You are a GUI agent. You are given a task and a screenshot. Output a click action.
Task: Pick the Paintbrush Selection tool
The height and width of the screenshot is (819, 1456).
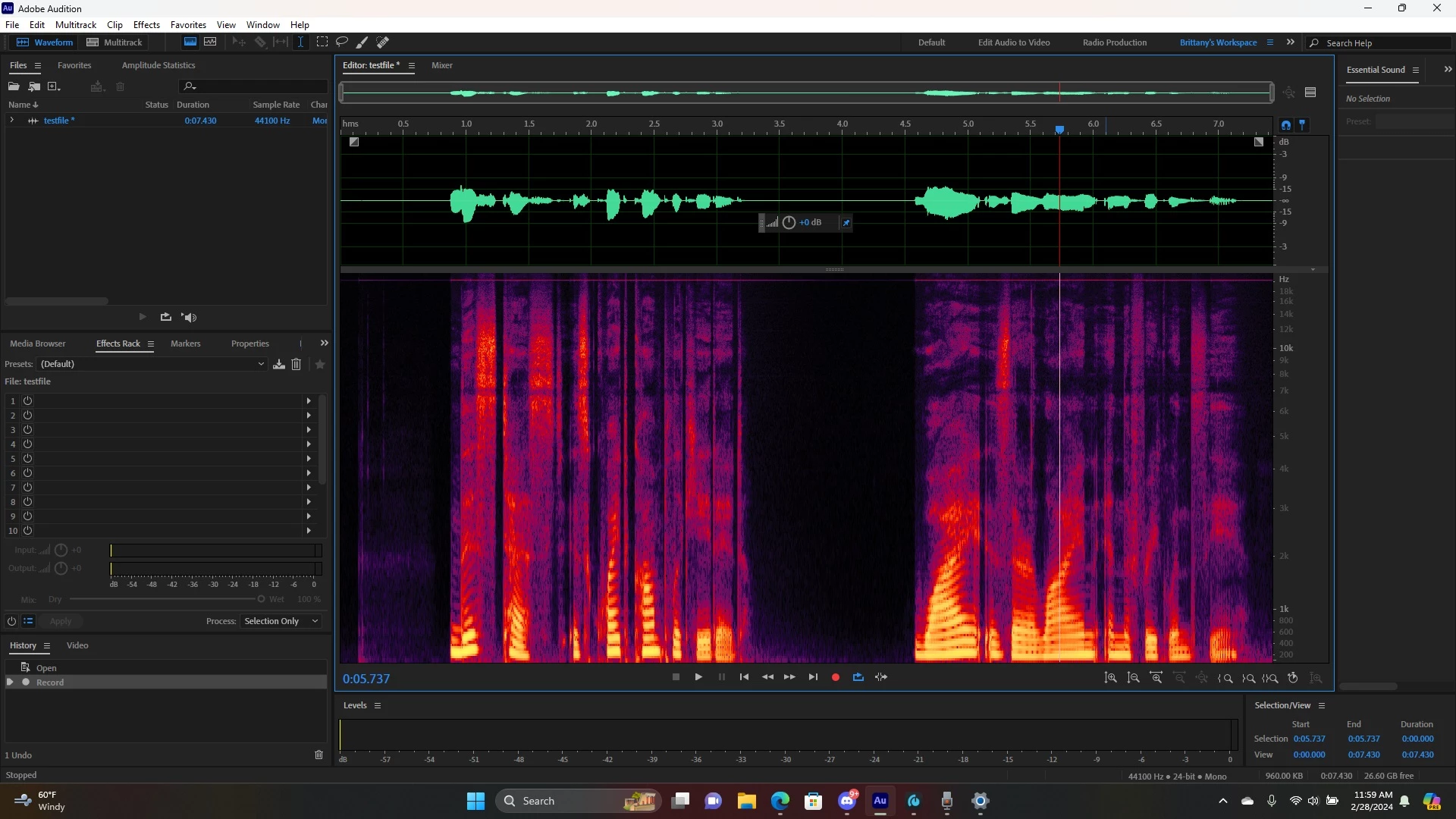pyautogui.click(x=362, y=42)
